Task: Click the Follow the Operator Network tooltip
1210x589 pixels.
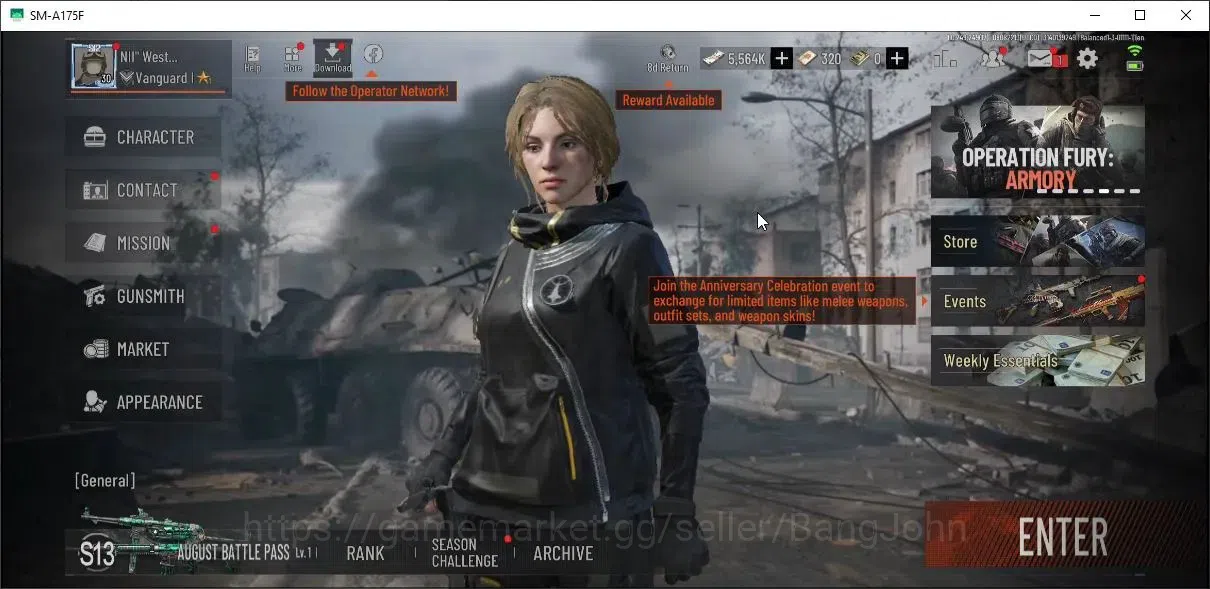Action: 372,91
